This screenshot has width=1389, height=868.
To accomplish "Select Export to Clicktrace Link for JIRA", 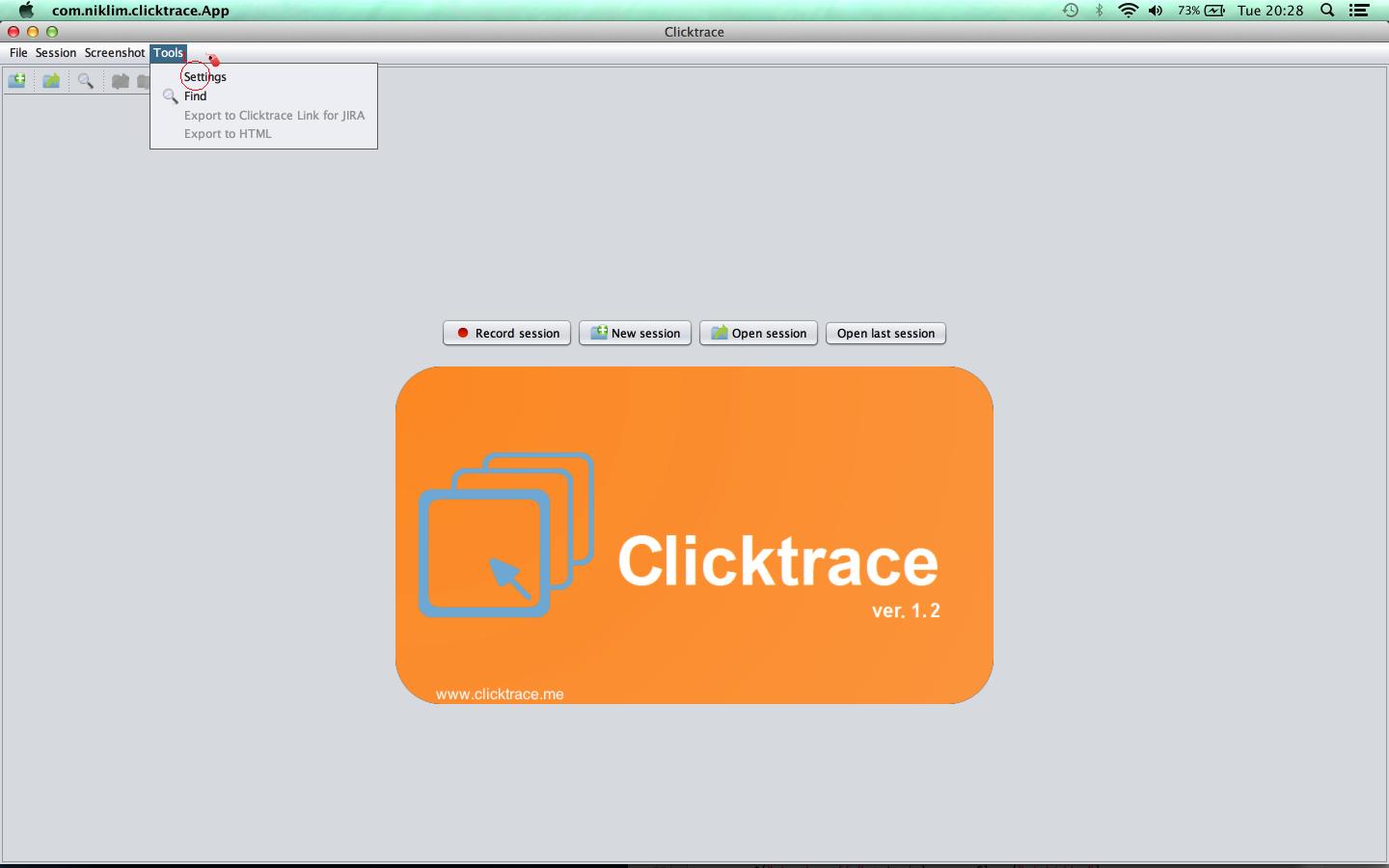I will (x=263, y=115).
